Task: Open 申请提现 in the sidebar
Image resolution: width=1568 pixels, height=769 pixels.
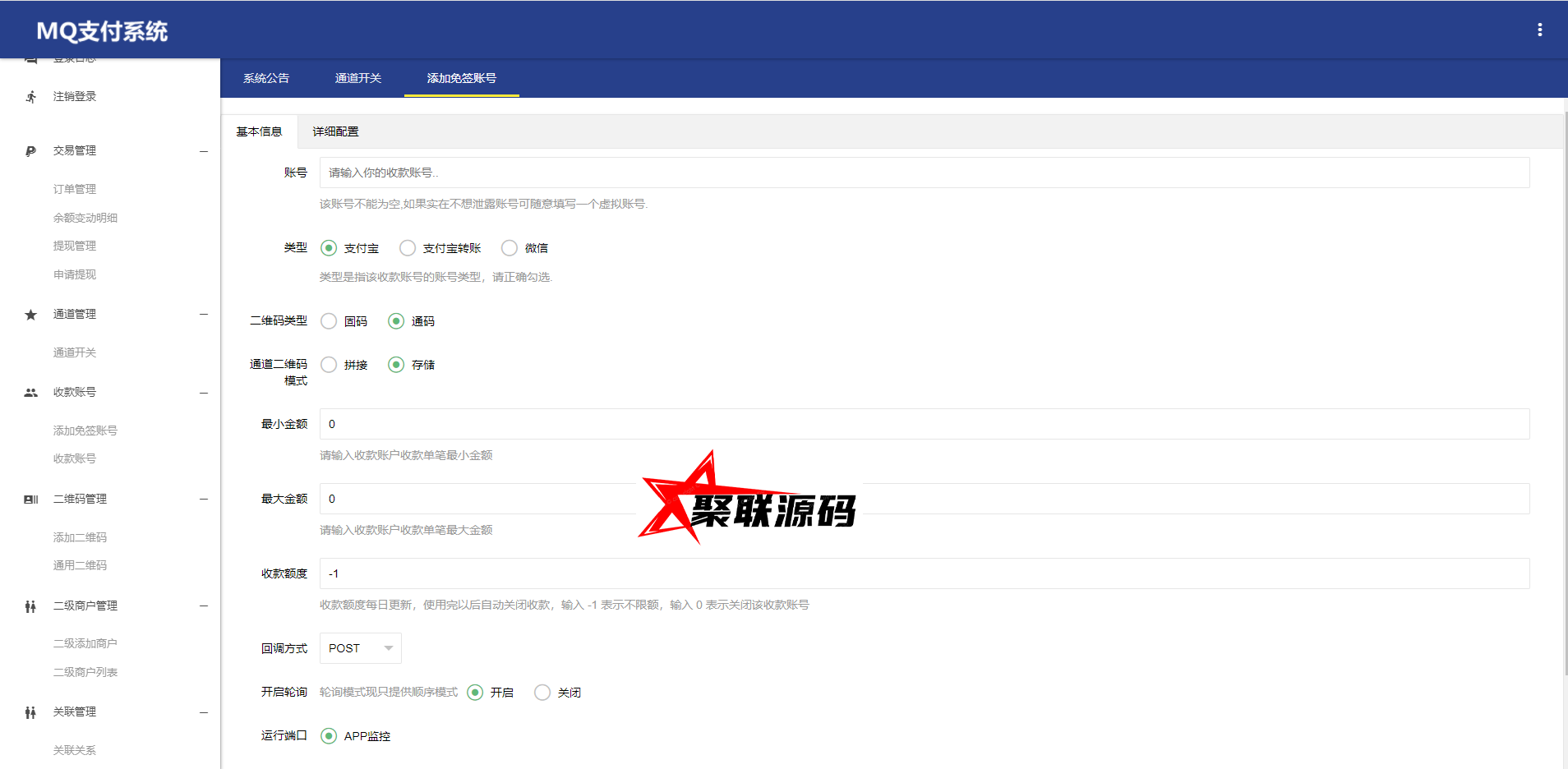Action: (75, 275)
